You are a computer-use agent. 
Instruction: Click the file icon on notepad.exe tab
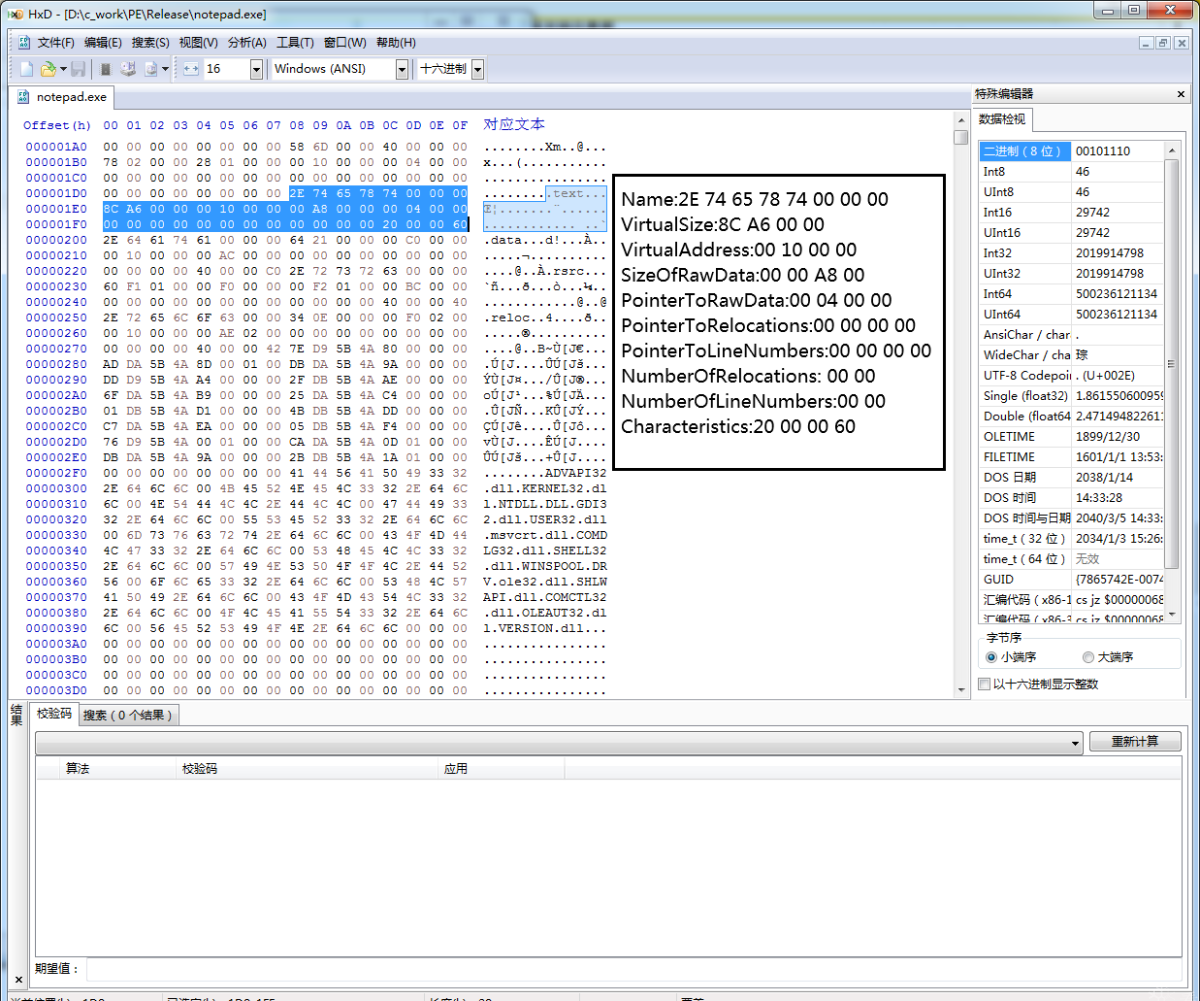click(x=23, y=98)
